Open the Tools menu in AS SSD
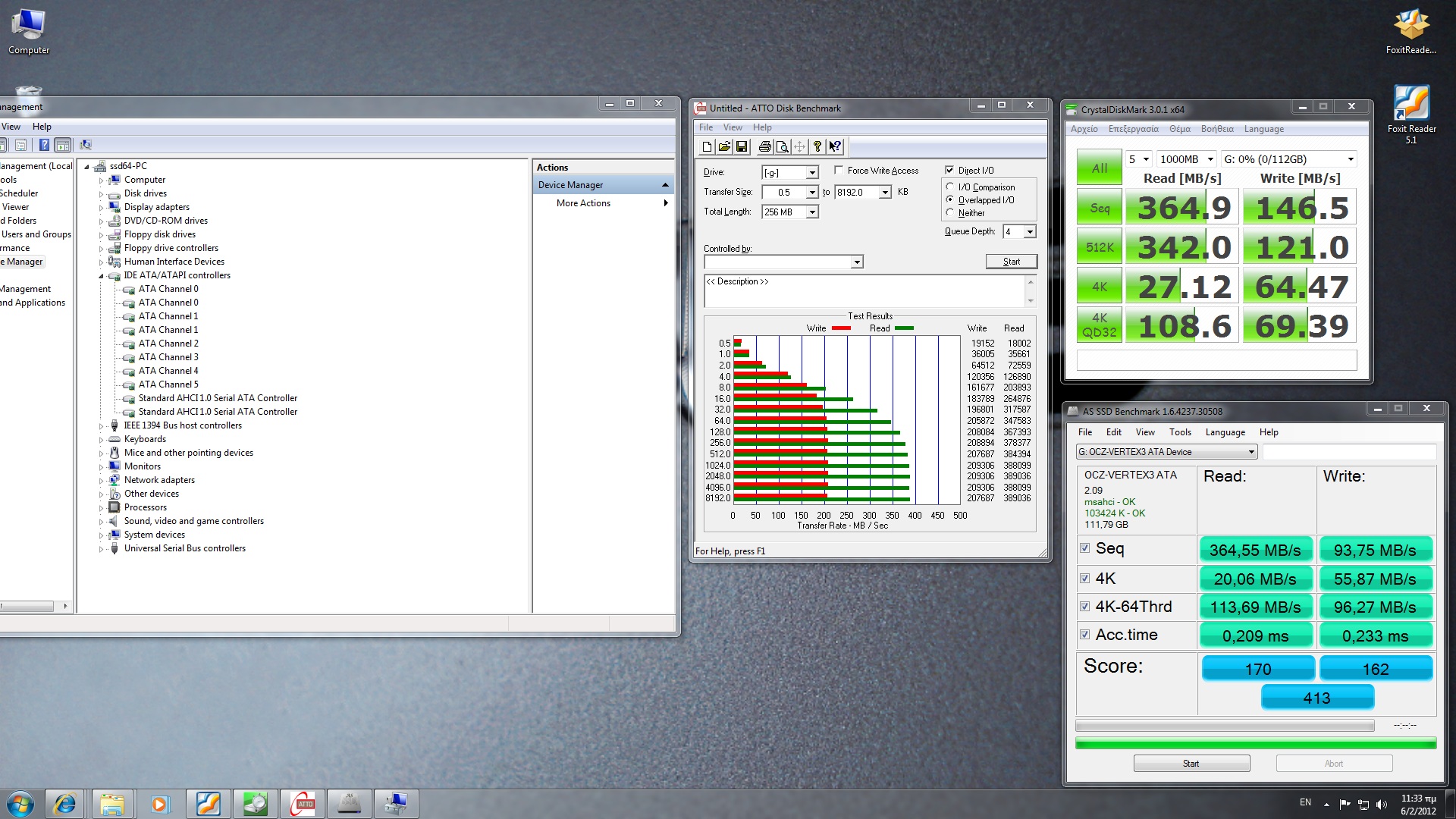 [1180, 432]
